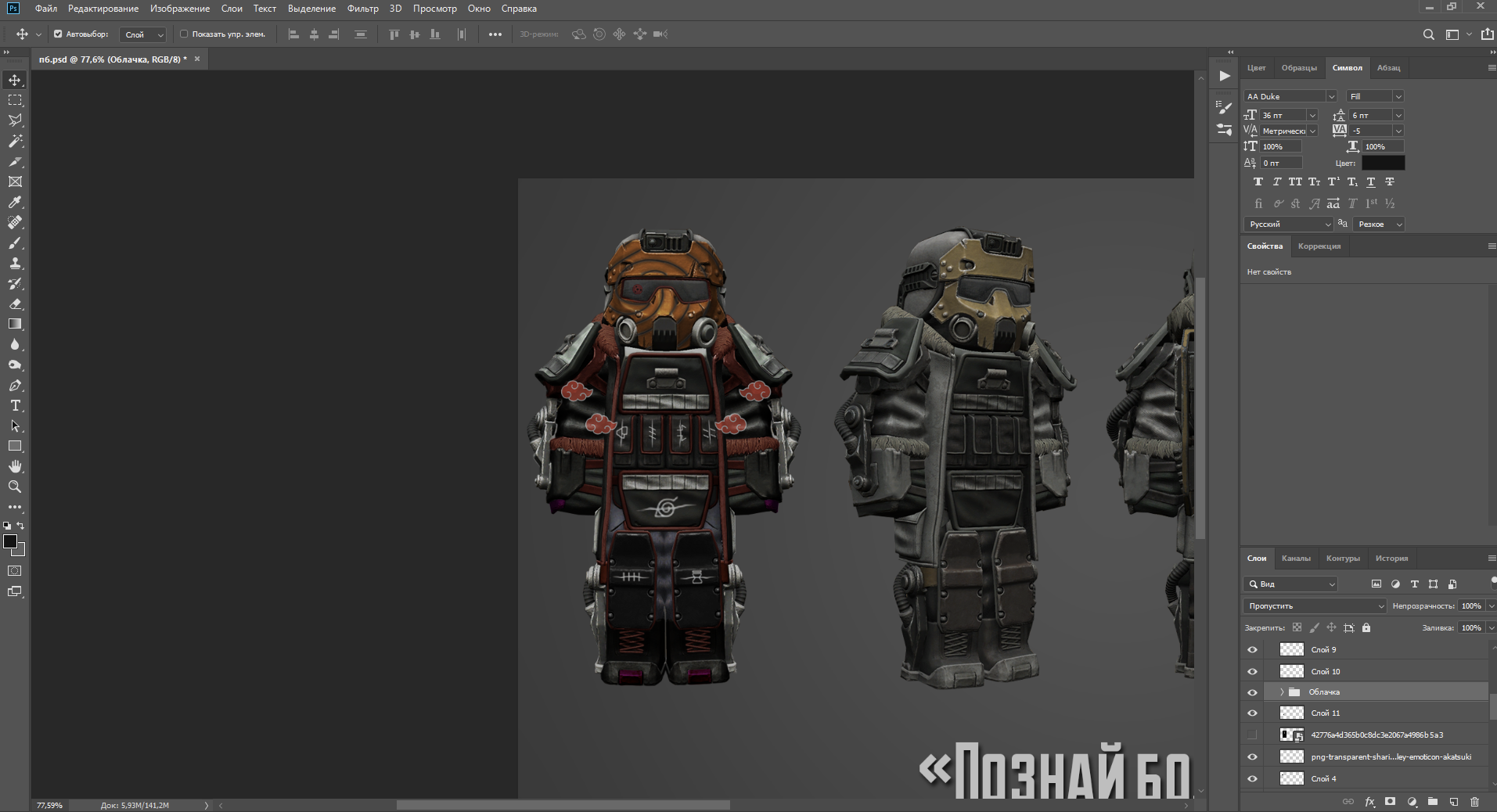This screenshot has height=812, width=1497.
Task: Toggle Quick Mask mode icon
Action: pos(15,571)
